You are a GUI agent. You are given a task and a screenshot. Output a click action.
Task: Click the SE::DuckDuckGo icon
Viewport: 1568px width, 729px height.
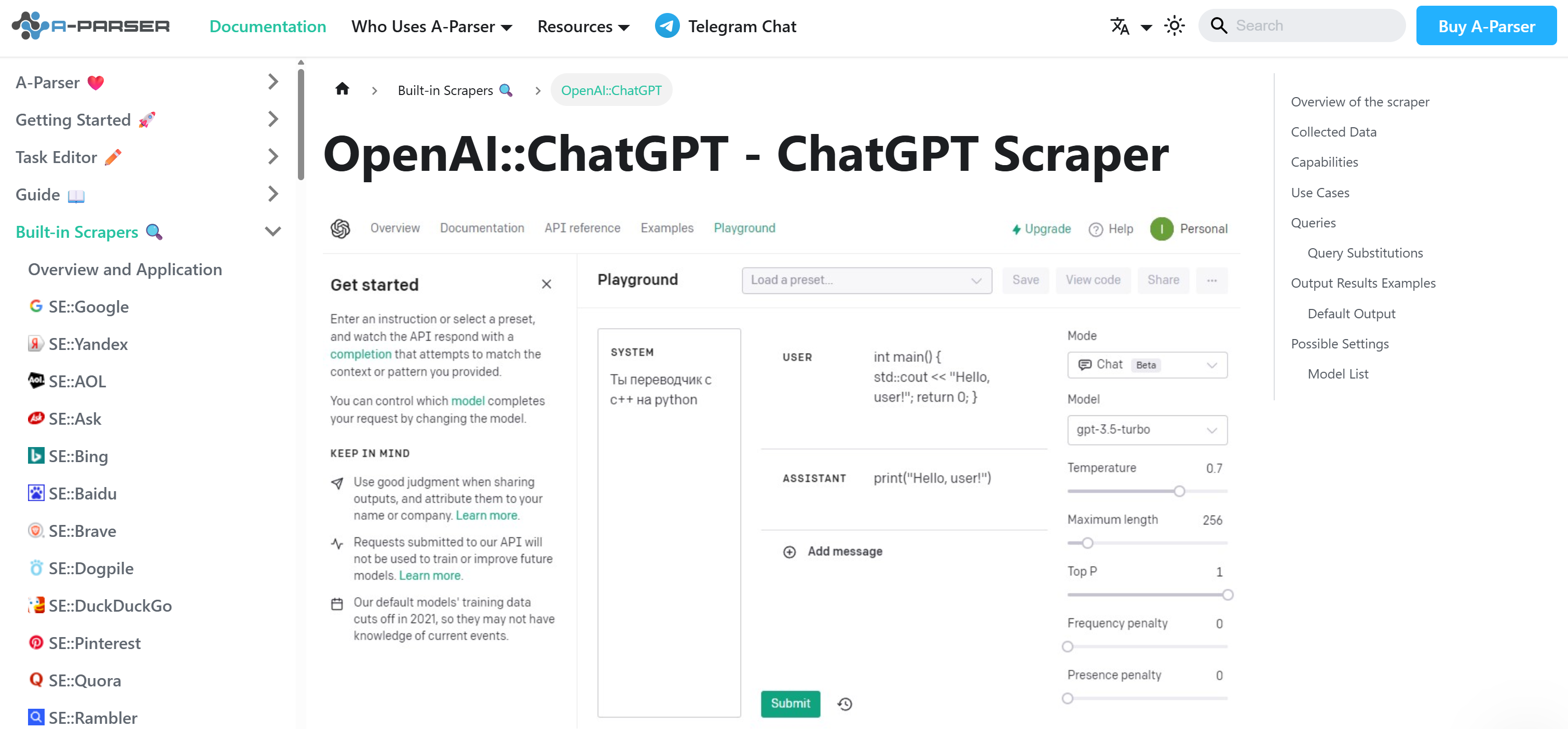[36, 605]
